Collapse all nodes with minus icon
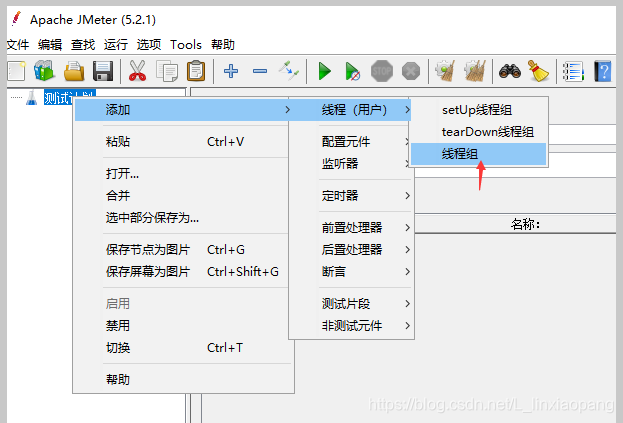 point(260,71)
